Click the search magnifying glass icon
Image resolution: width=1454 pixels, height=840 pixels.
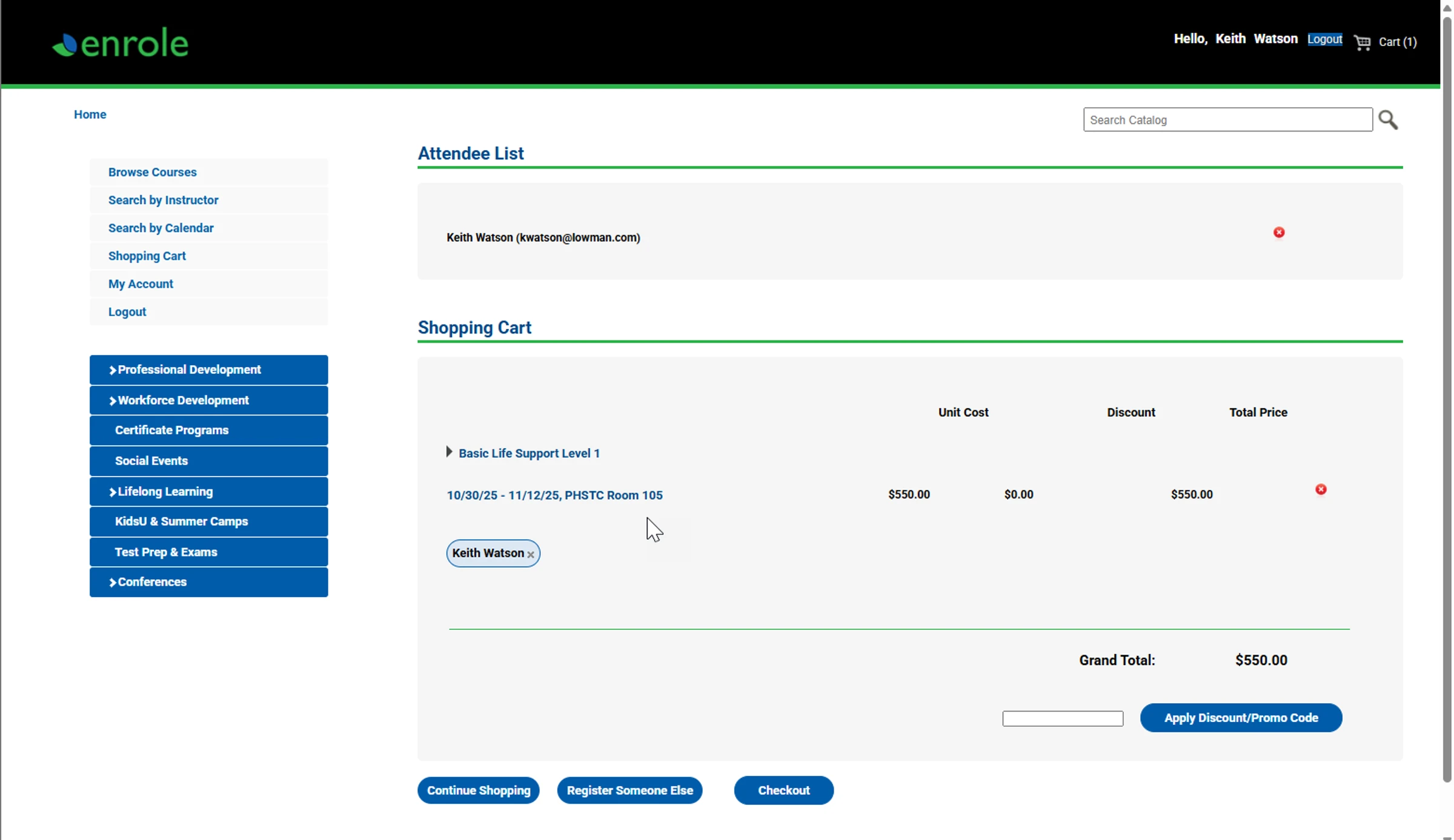point(1388,120)
